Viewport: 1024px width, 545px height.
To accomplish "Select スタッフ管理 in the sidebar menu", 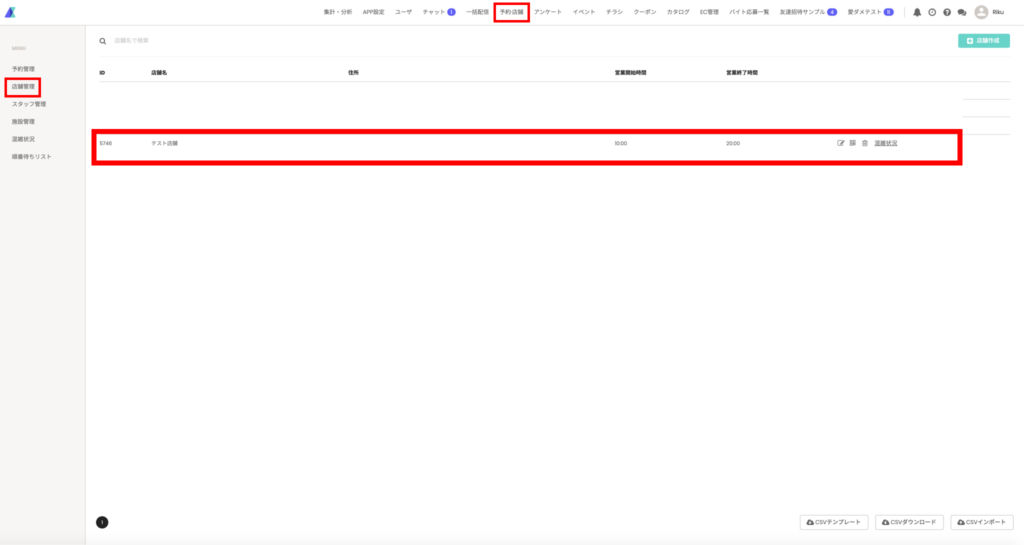I will [29, 104].
